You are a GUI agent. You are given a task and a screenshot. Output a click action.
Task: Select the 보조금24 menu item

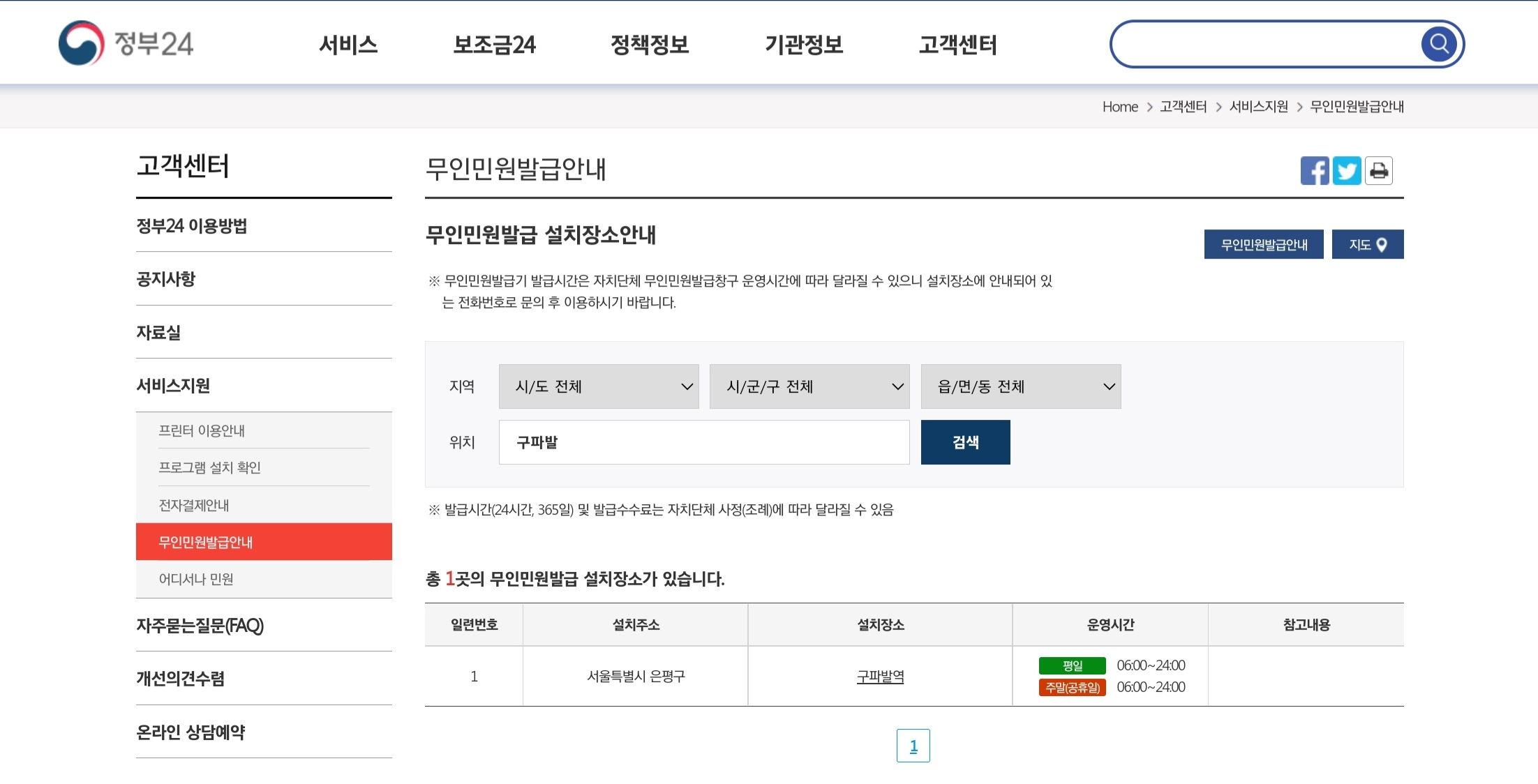(495, 45)
